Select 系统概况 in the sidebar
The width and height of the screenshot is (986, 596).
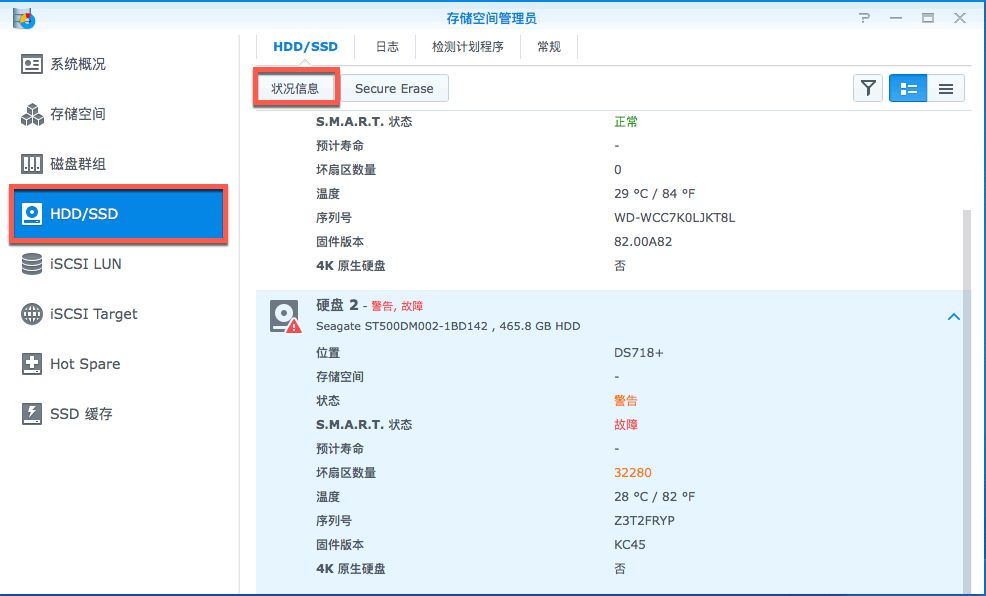(78, 64)
